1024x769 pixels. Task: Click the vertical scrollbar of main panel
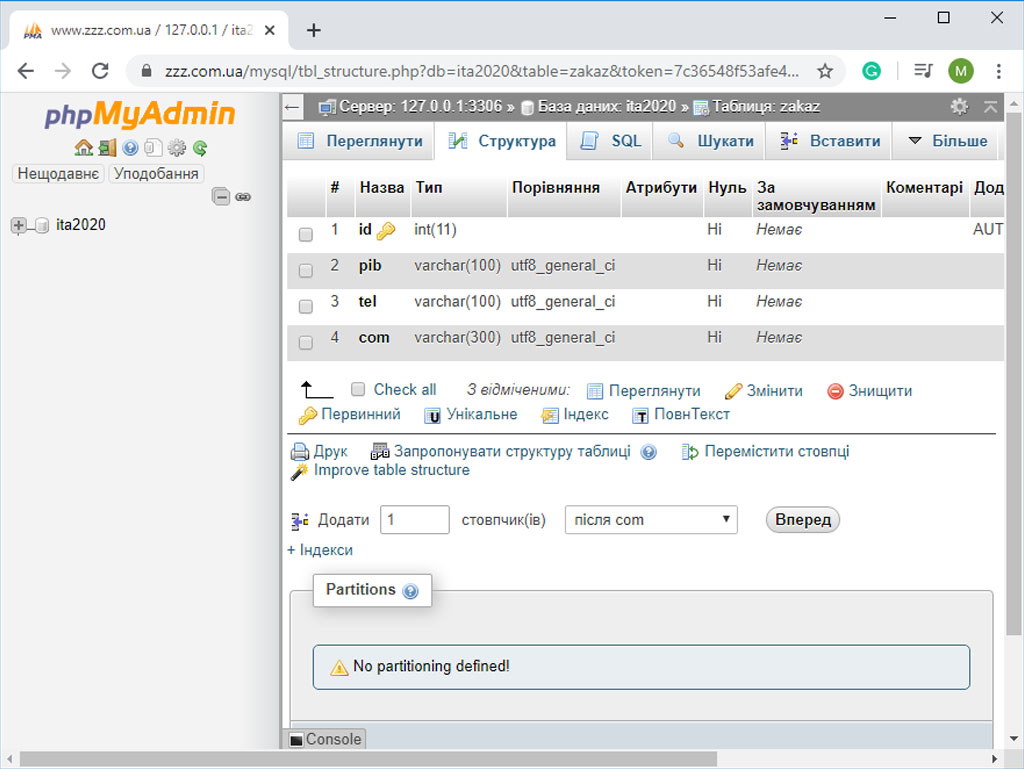pyautogui.click(x=1014, y=374)
